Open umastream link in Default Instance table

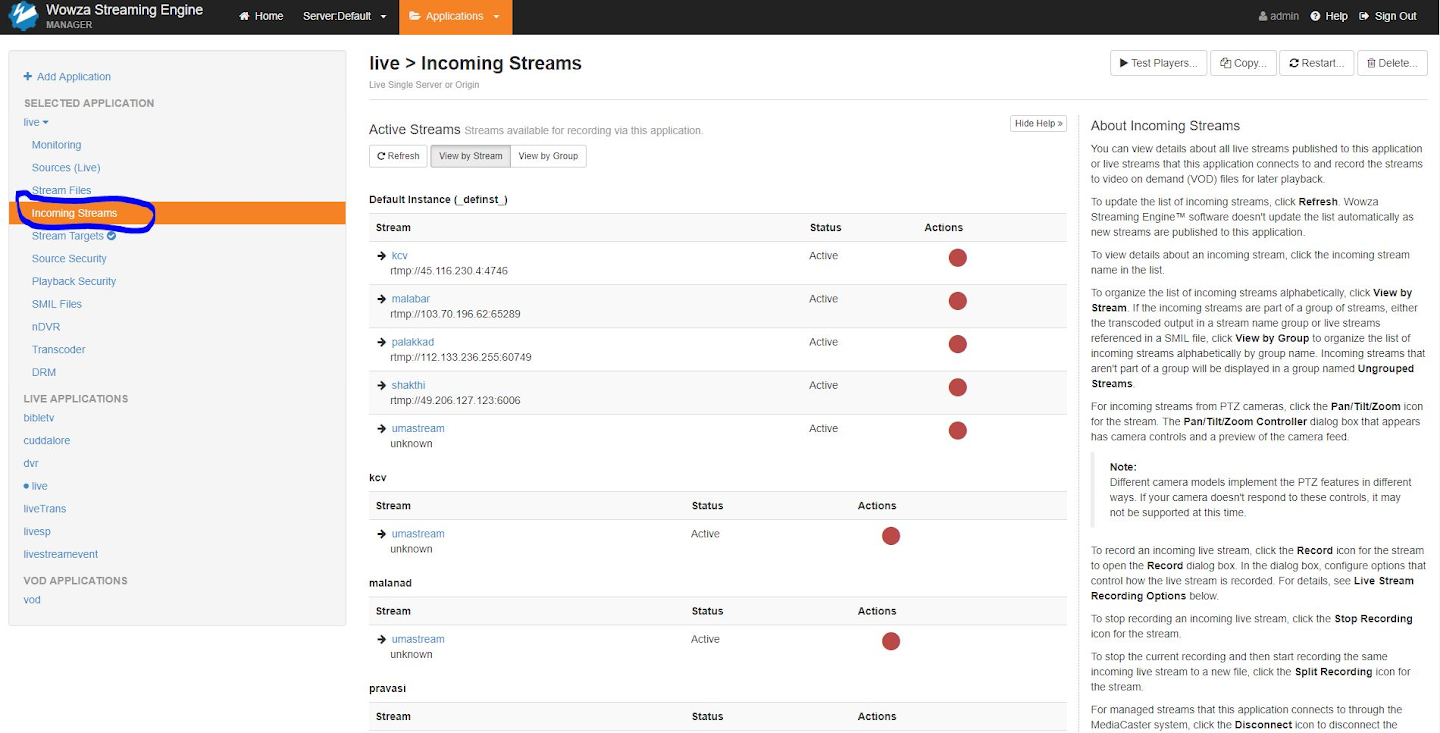tap(418, 428)
